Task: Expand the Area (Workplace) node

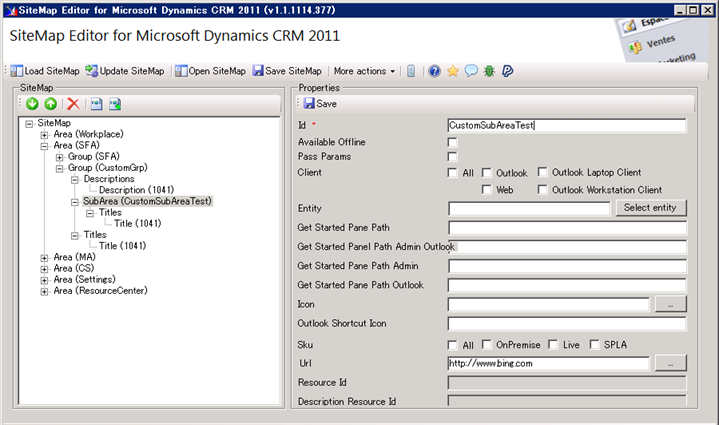Action: [44, 135]
